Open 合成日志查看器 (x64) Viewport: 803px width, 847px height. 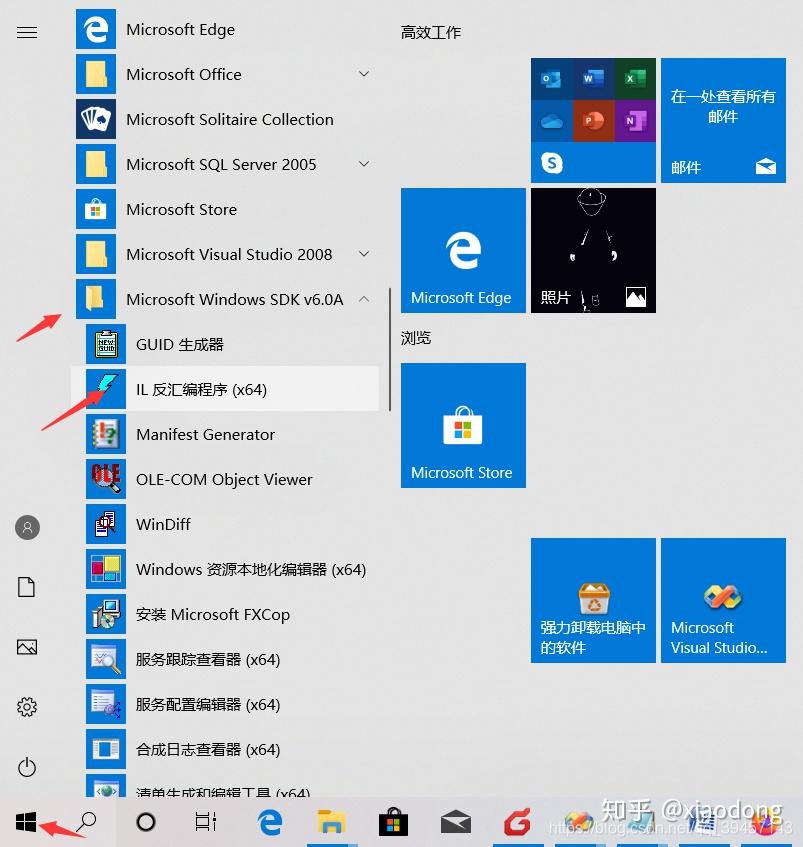[227, 749]
